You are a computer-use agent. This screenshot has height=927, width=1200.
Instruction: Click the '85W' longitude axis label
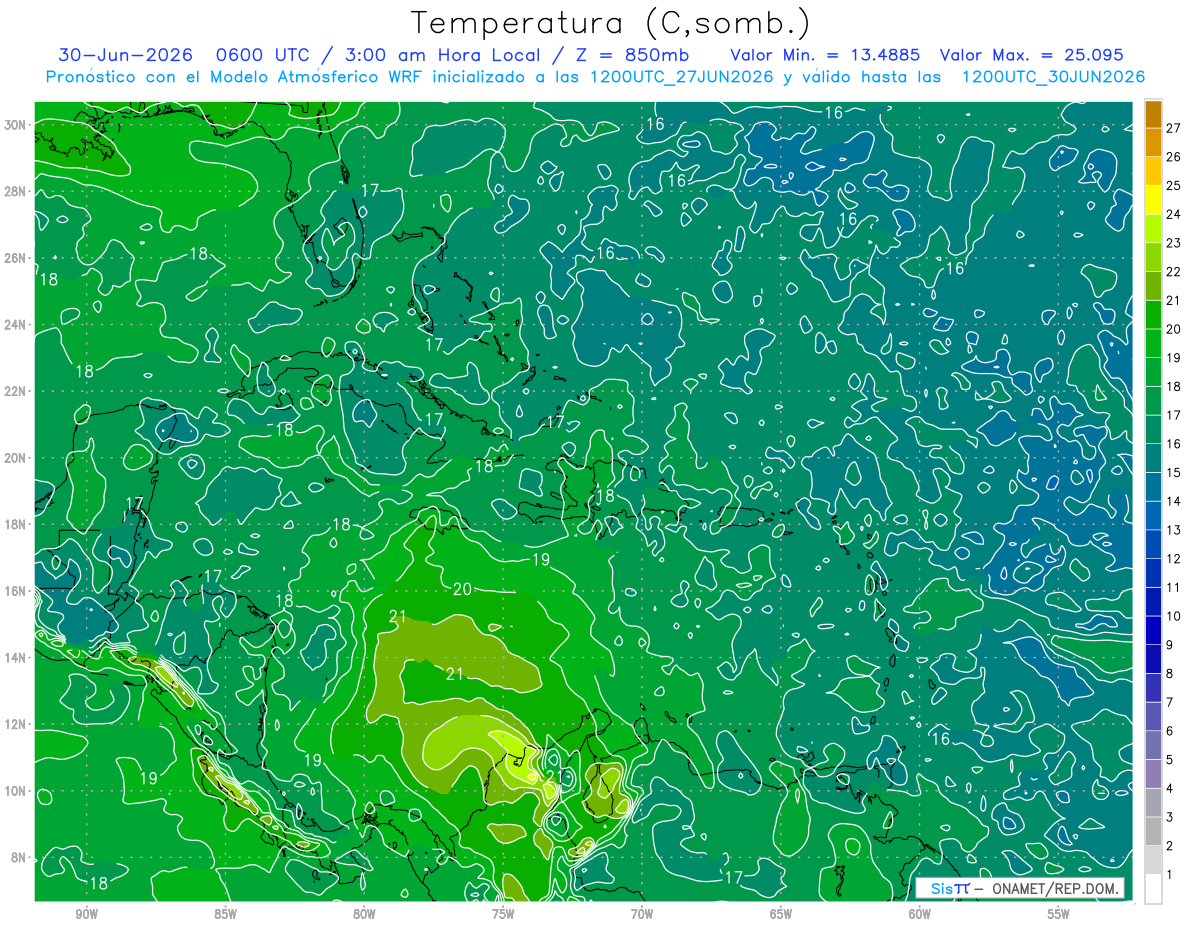tap(225, 914)
